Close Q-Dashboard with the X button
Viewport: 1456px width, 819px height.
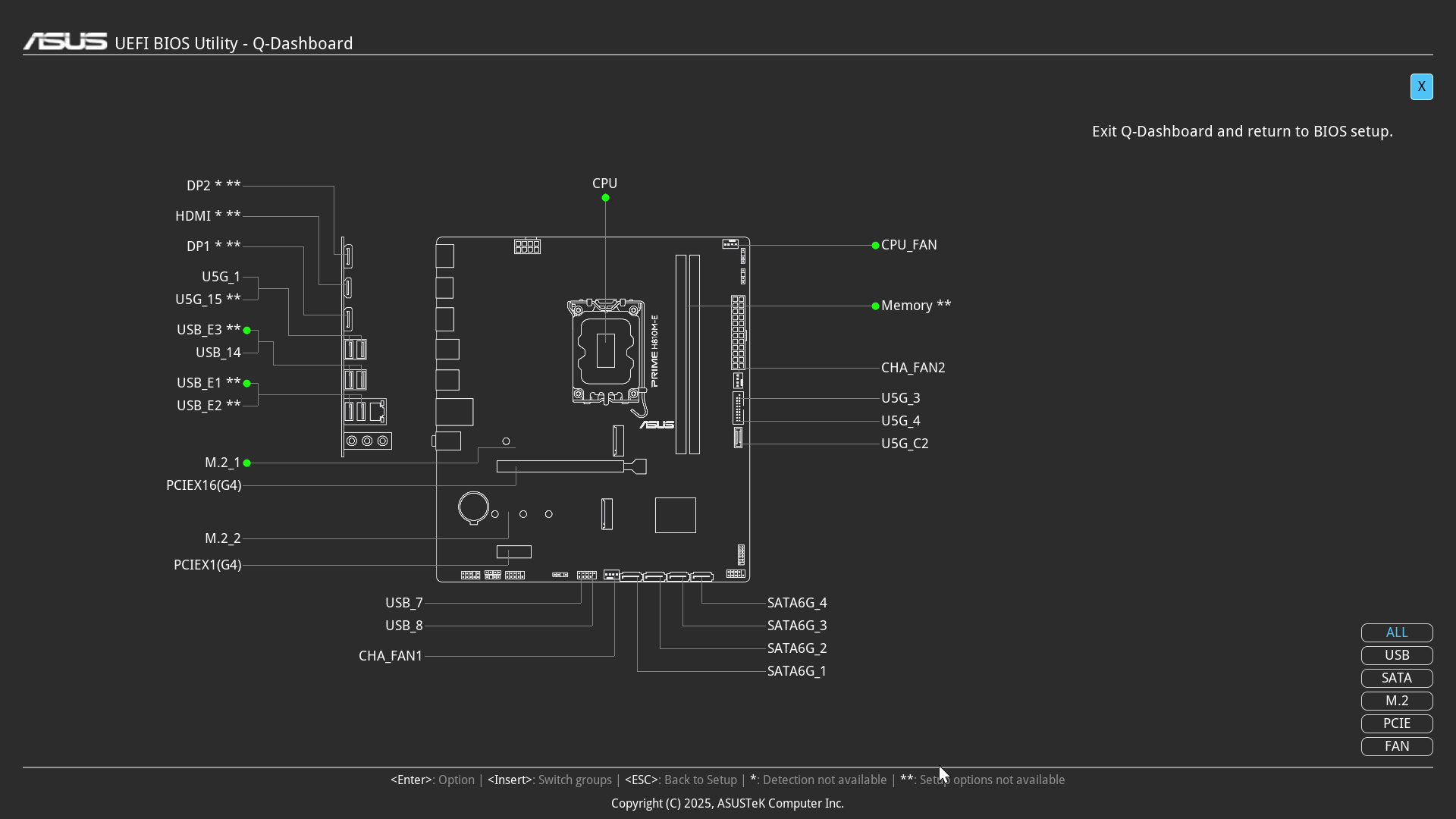1421,86
